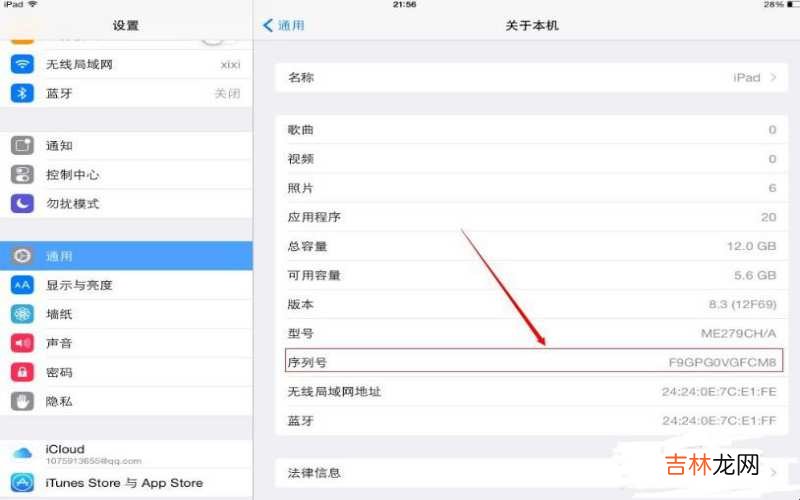
Task: Open the 法律信息 row
Action: coord(531,473)
